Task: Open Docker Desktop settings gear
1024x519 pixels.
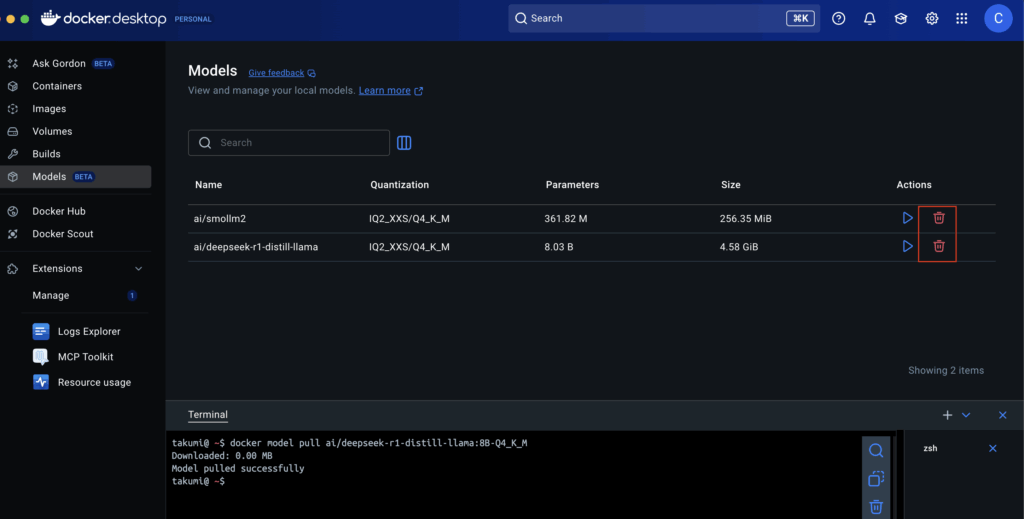Action: point(931,18)
